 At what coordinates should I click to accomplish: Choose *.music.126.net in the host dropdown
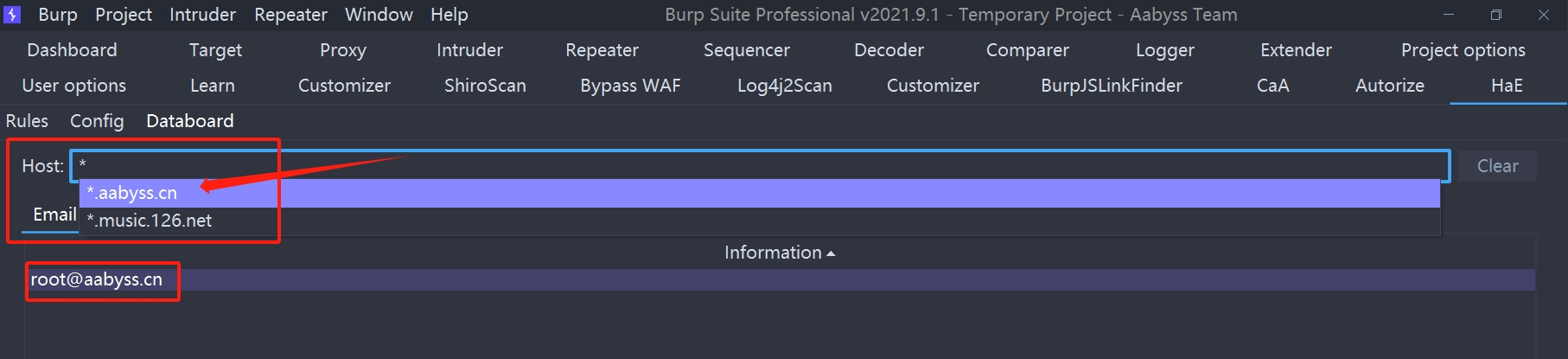coord(150,221)
